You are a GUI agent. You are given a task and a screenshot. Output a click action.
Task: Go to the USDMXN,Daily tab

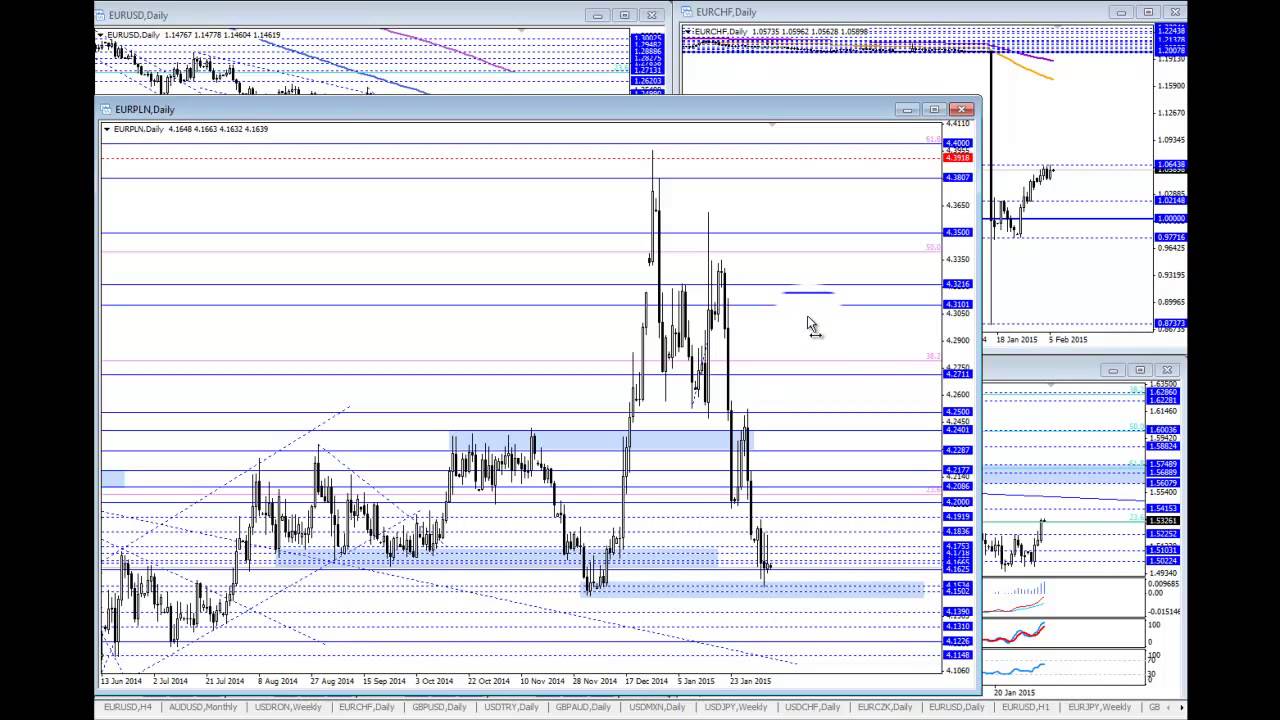(x=656, y=707)
